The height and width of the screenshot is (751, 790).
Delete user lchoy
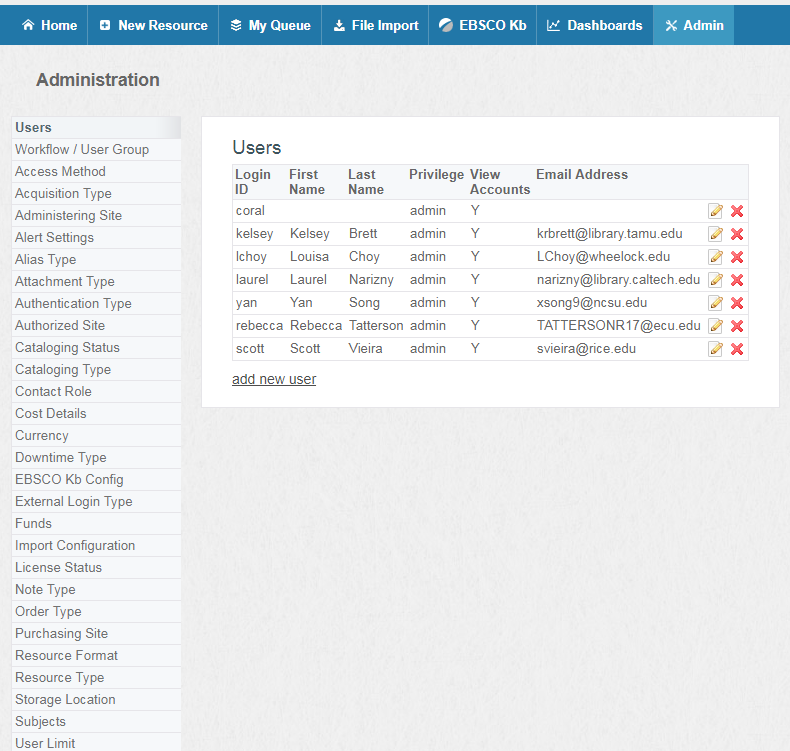click(737, 257)
